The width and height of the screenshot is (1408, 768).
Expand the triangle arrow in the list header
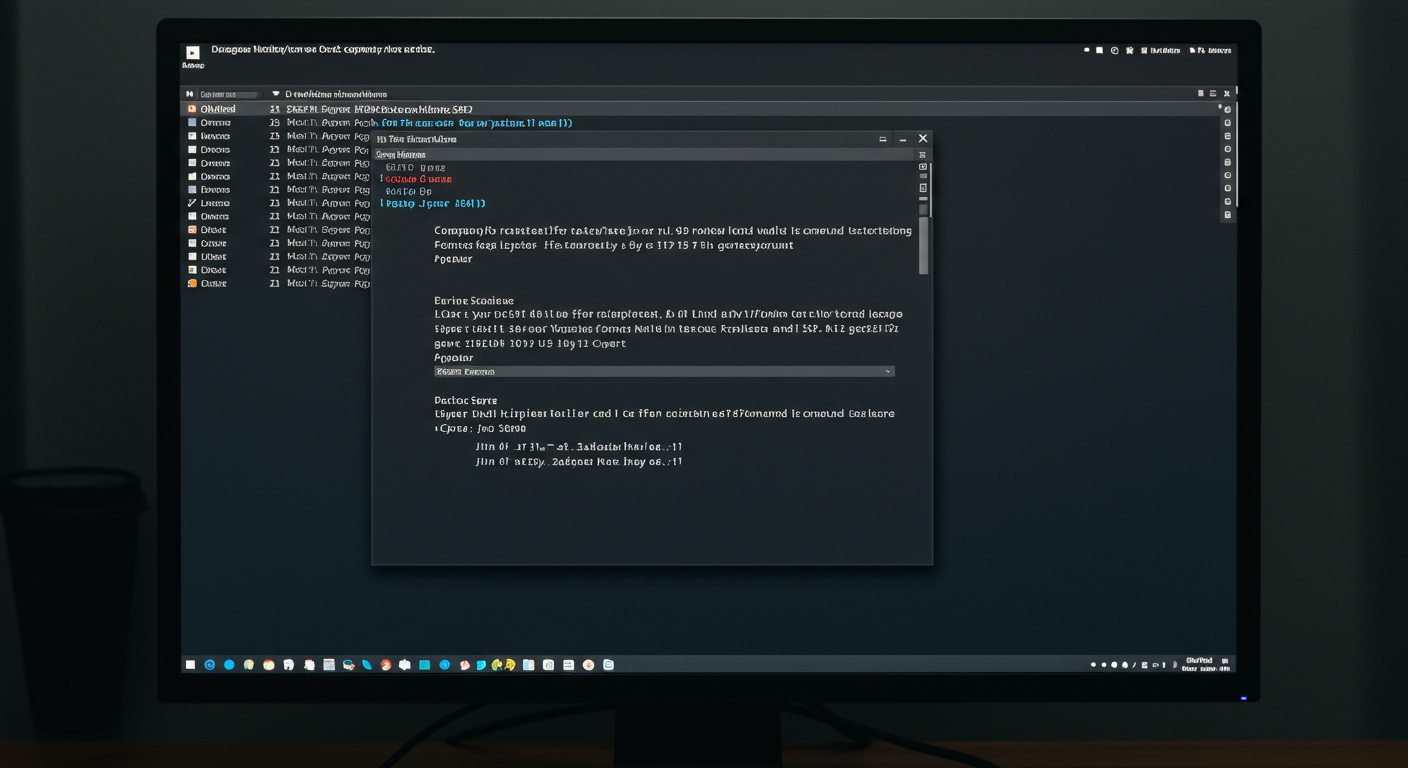click(x=276, y=94)
